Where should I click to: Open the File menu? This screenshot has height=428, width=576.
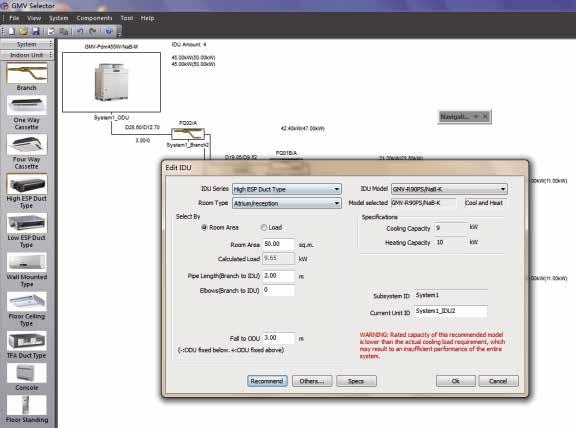coord(14,18)
